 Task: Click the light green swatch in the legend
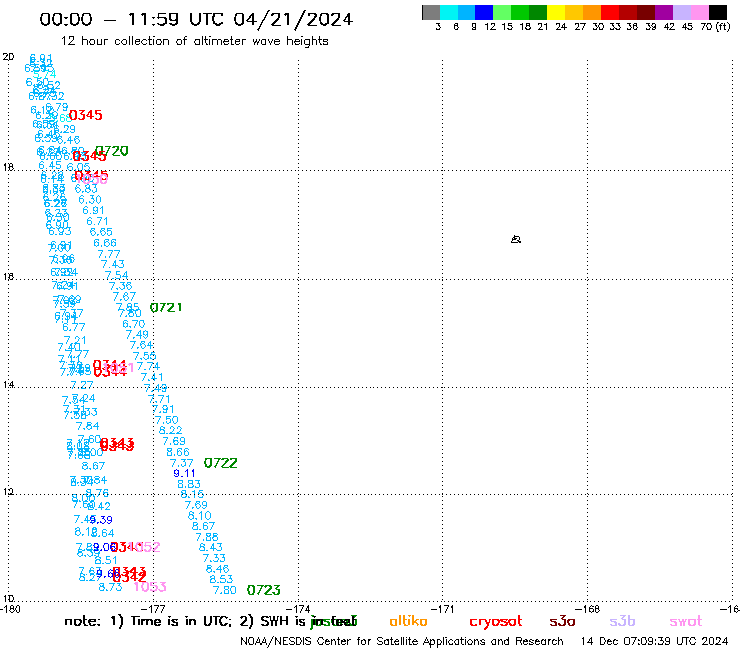click(x=502, y=13)
